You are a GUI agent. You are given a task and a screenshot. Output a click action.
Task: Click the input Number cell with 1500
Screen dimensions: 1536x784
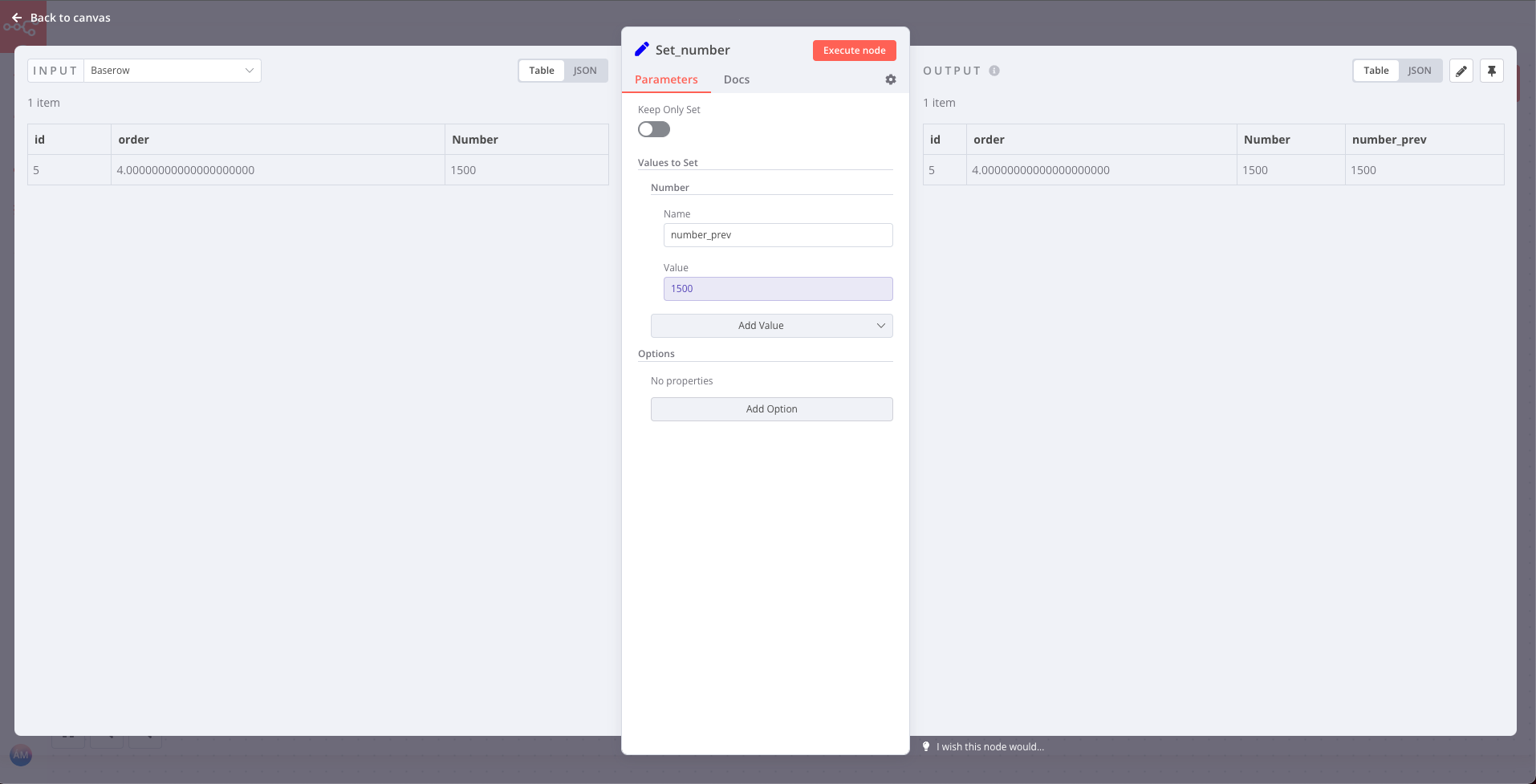pyautogui.click(x=526, y=170)
